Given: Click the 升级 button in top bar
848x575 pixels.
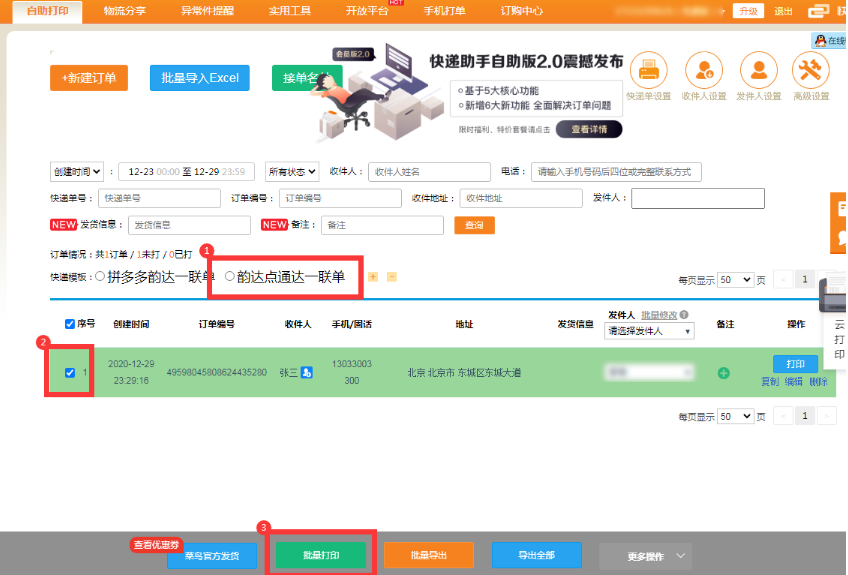Looking at the screenshot, I should 748,11.
